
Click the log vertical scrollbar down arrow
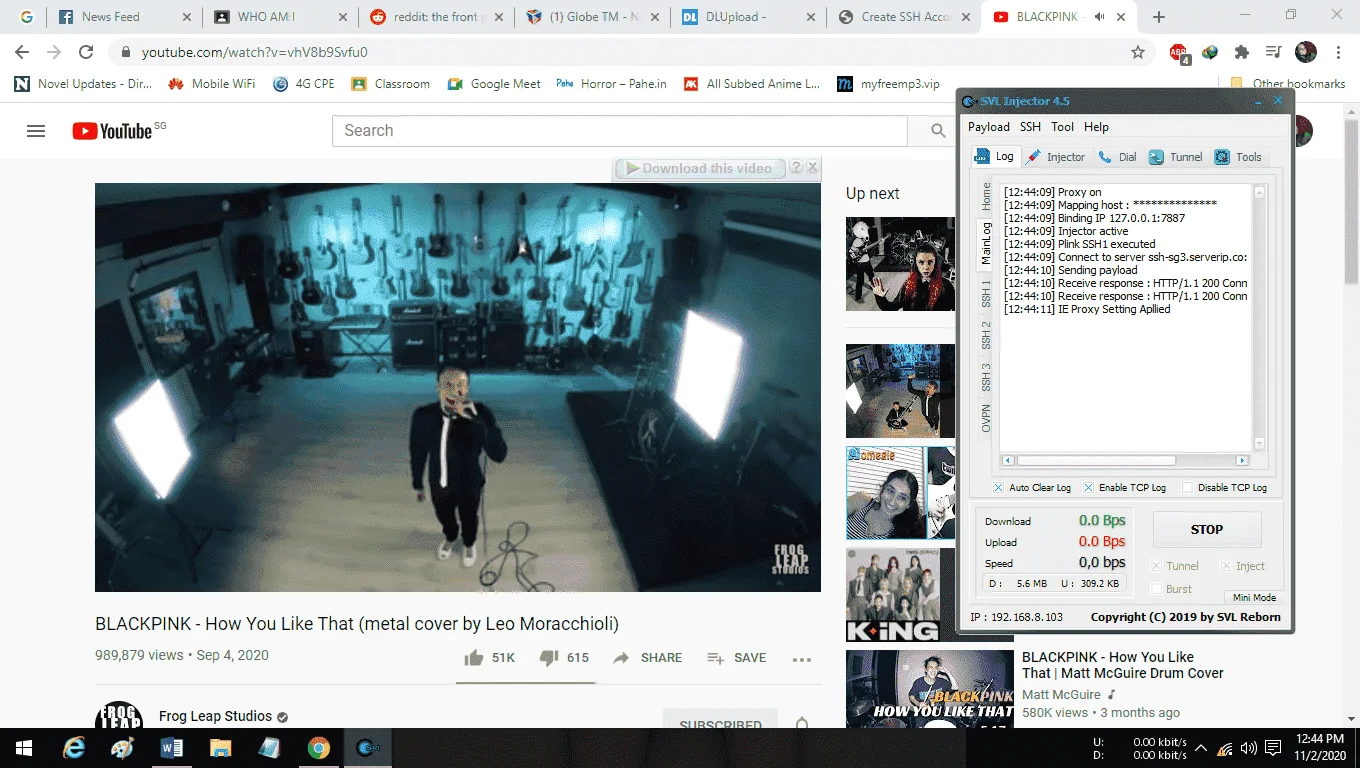click(x=1259, y=444)
